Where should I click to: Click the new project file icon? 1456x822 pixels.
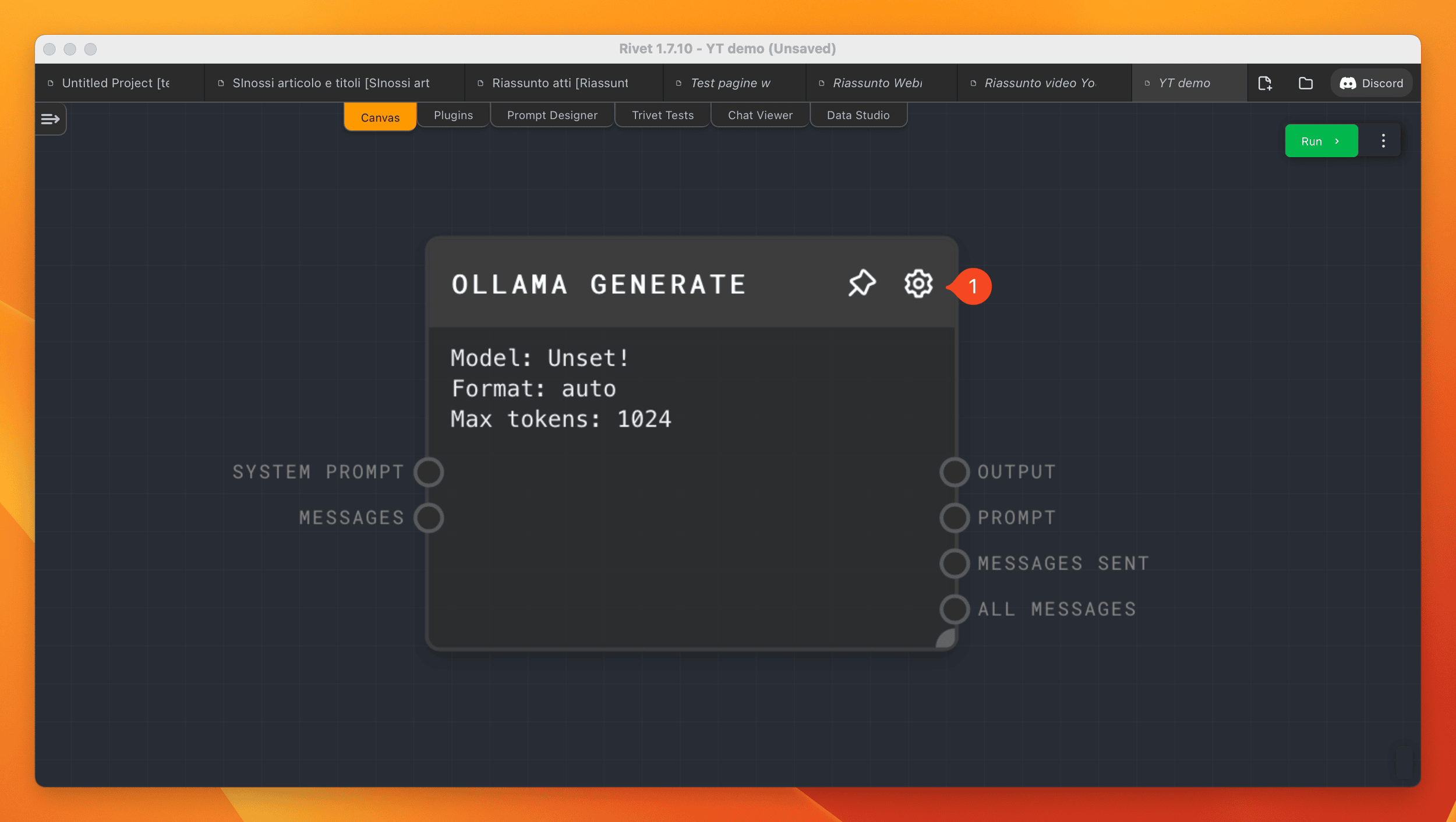pyautogui.click(x=1264, y=83)
